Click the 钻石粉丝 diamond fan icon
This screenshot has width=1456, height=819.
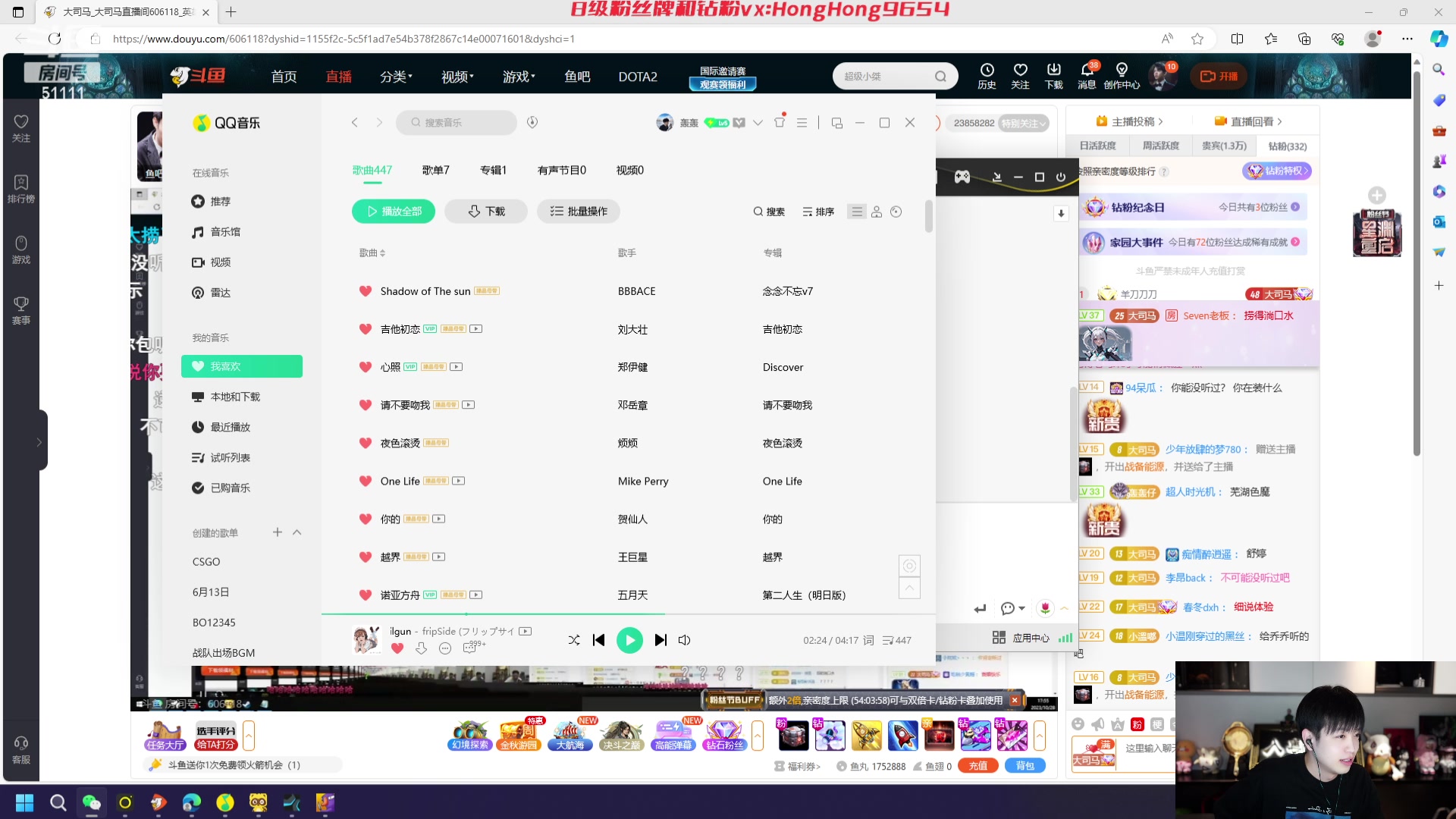(723, 734)
